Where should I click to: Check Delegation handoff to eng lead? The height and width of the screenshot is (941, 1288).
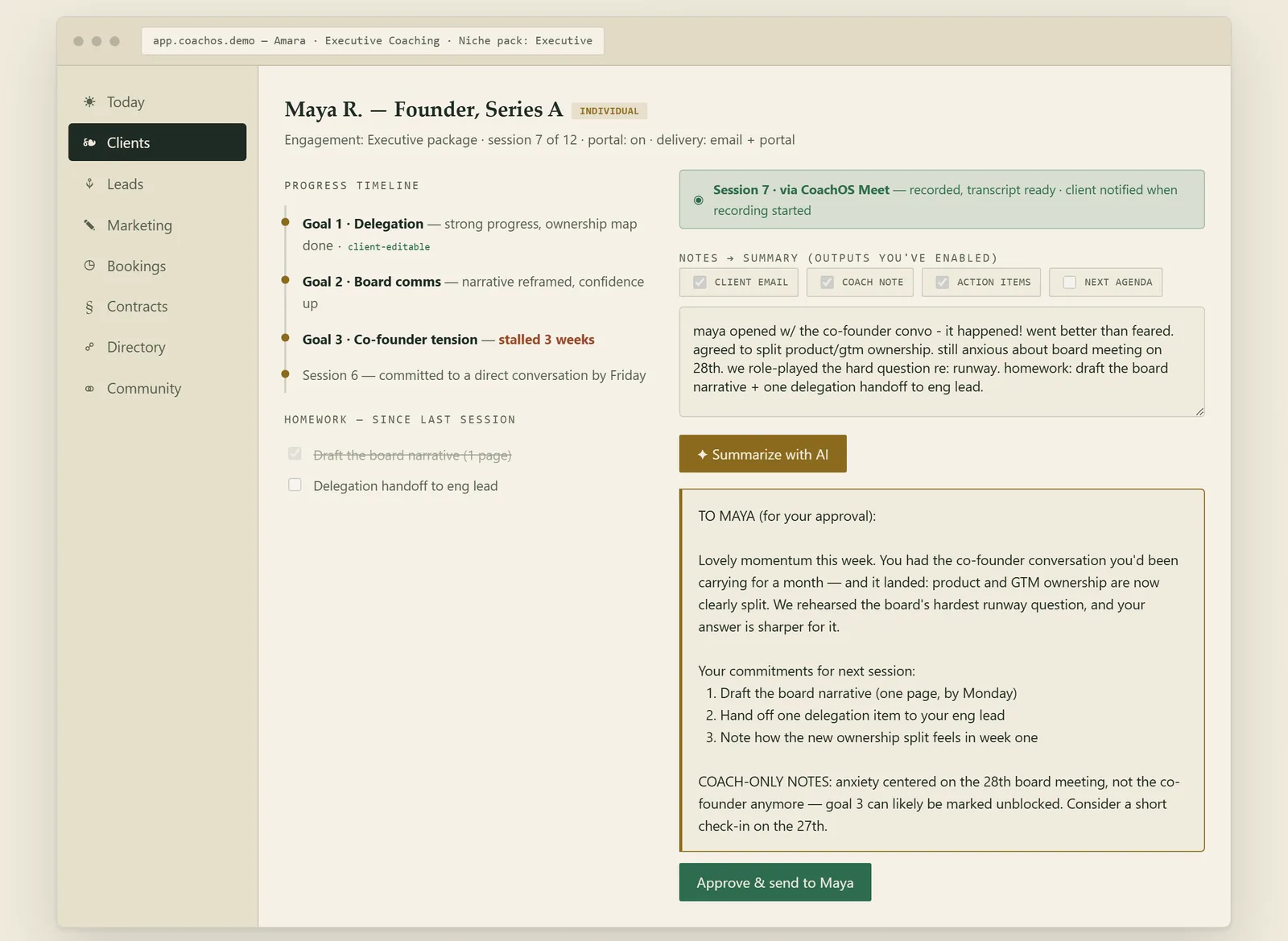click(295, 485)
